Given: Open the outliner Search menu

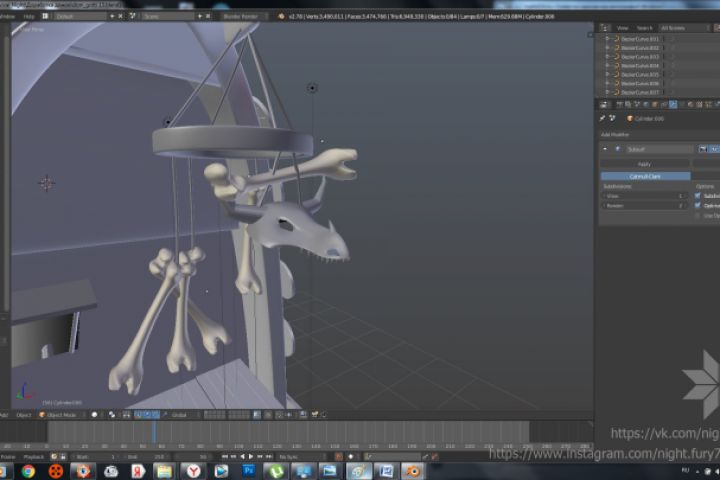Looking at the screenshot, I should click(645, 28).
